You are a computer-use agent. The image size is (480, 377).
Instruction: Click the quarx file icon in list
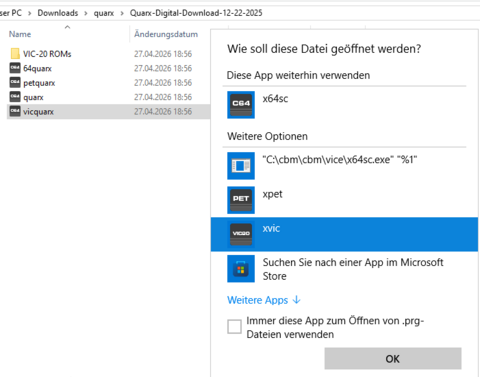click(15, 97)
